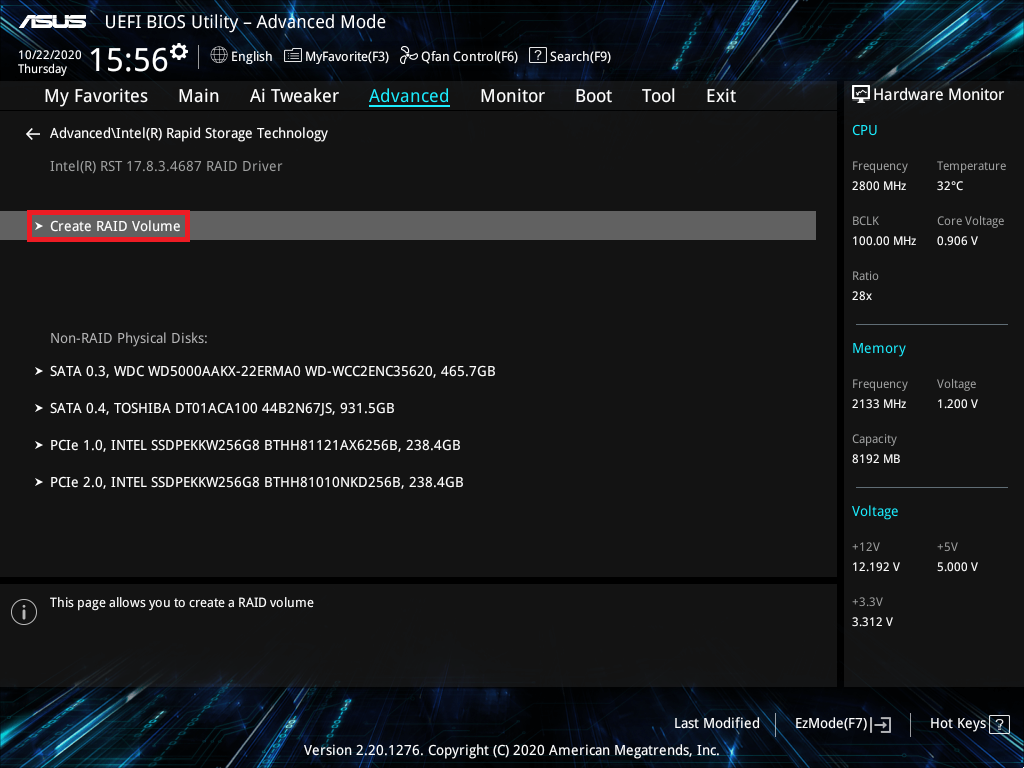Switch to EzMode(F7)
The height and width of the screenshot is (768, 1024).
click(x=842, y=723)
